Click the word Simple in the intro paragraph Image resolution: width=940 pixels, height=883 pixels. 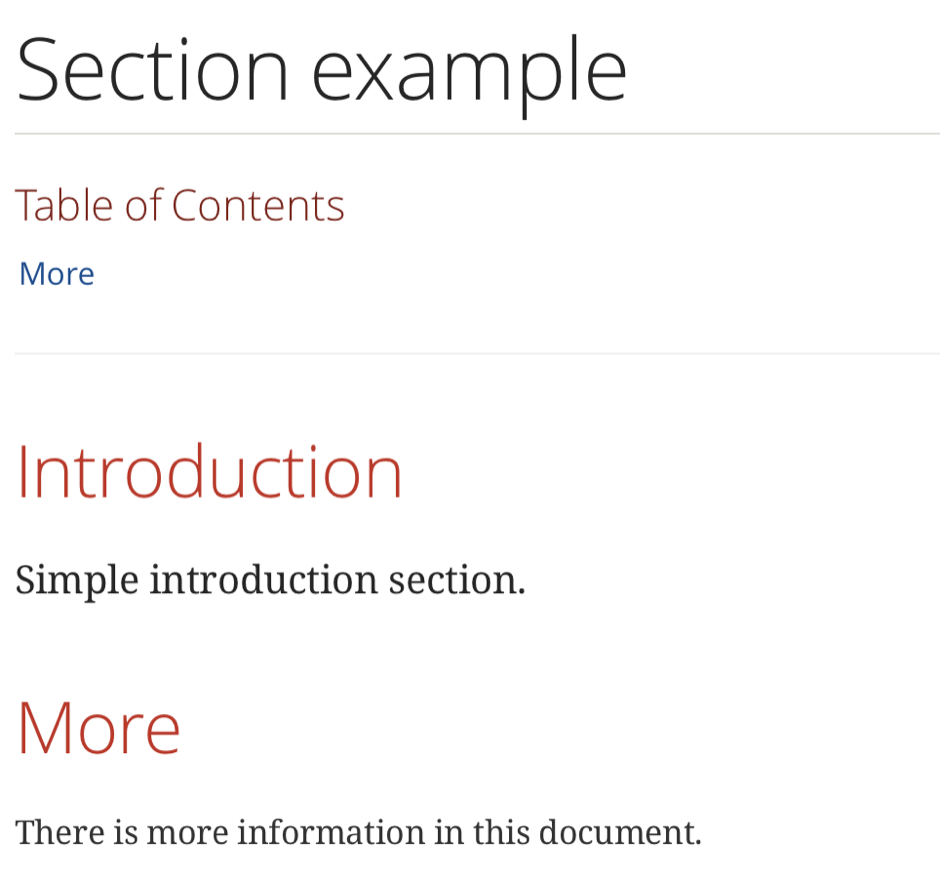pyautogui.click(x=77, y=580)
